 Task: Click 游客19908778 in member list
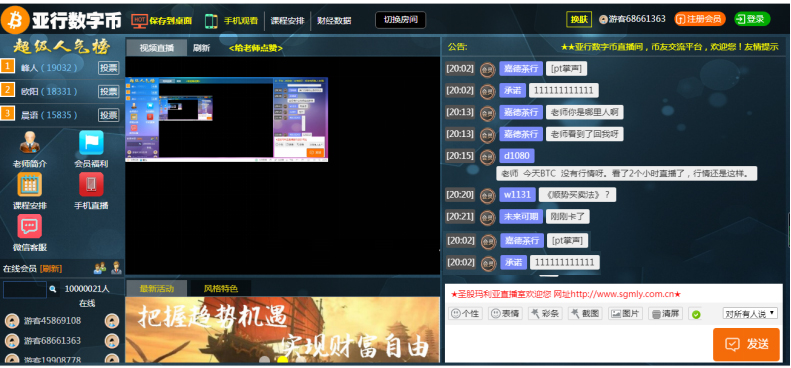52,360
